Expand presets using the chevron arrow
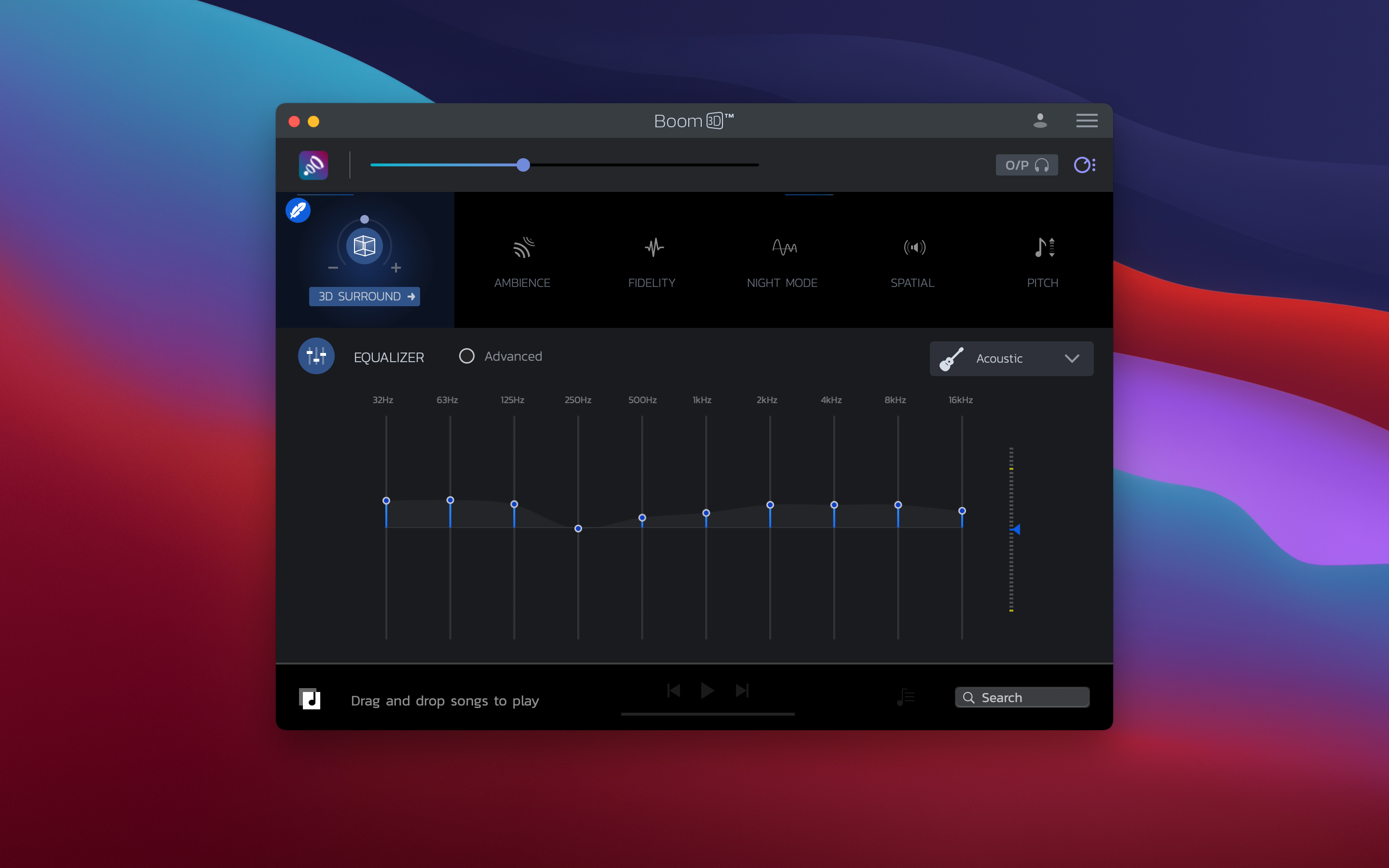The width and height of the screenshot is (1389, 868). 1072,359
